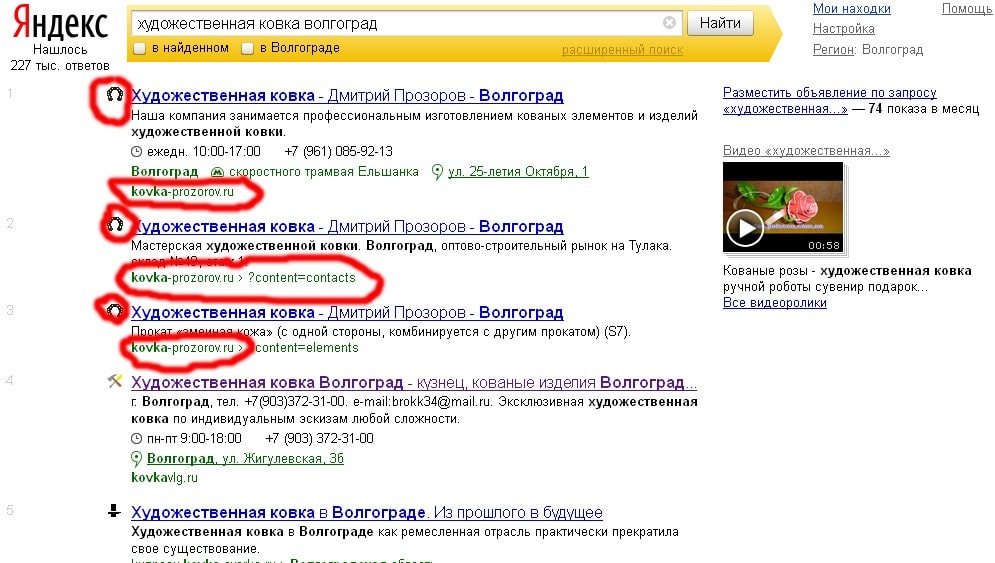Open the Помощь link
This screenshot has width=995, height=563.
(967, 8)
